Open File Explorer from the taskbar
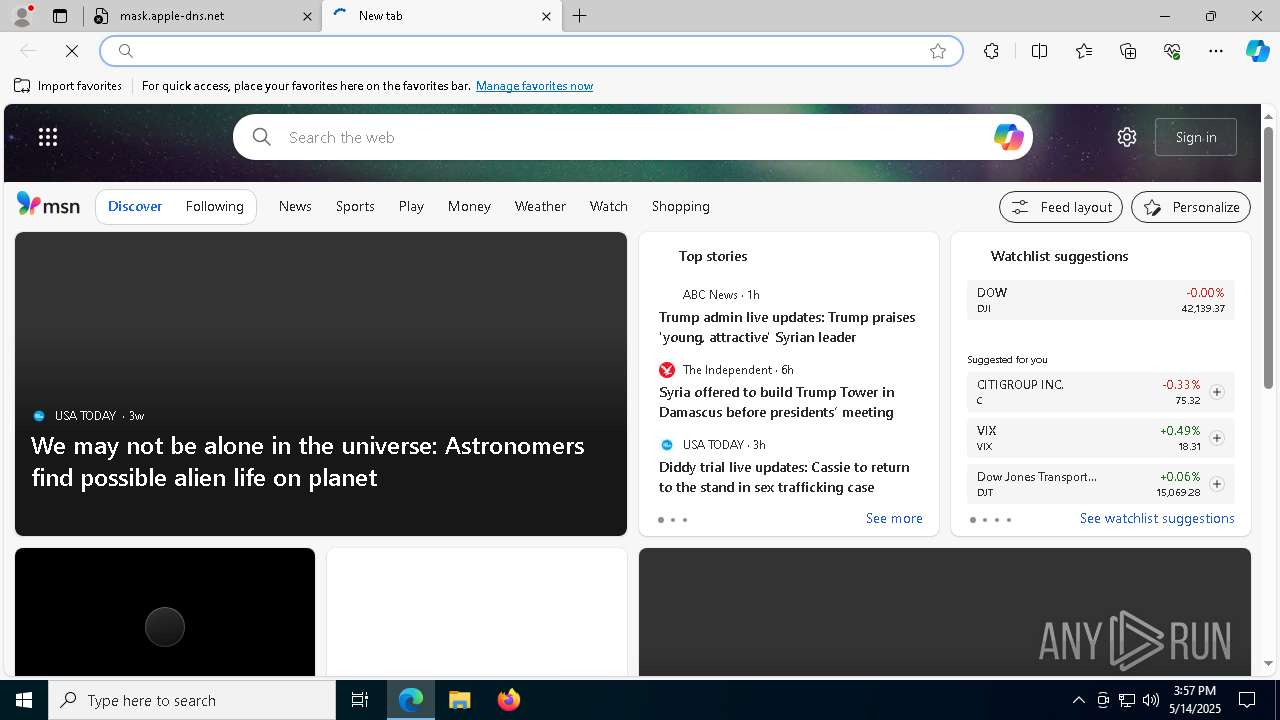This screenshot has height=720, width=1280. point(460,700)
